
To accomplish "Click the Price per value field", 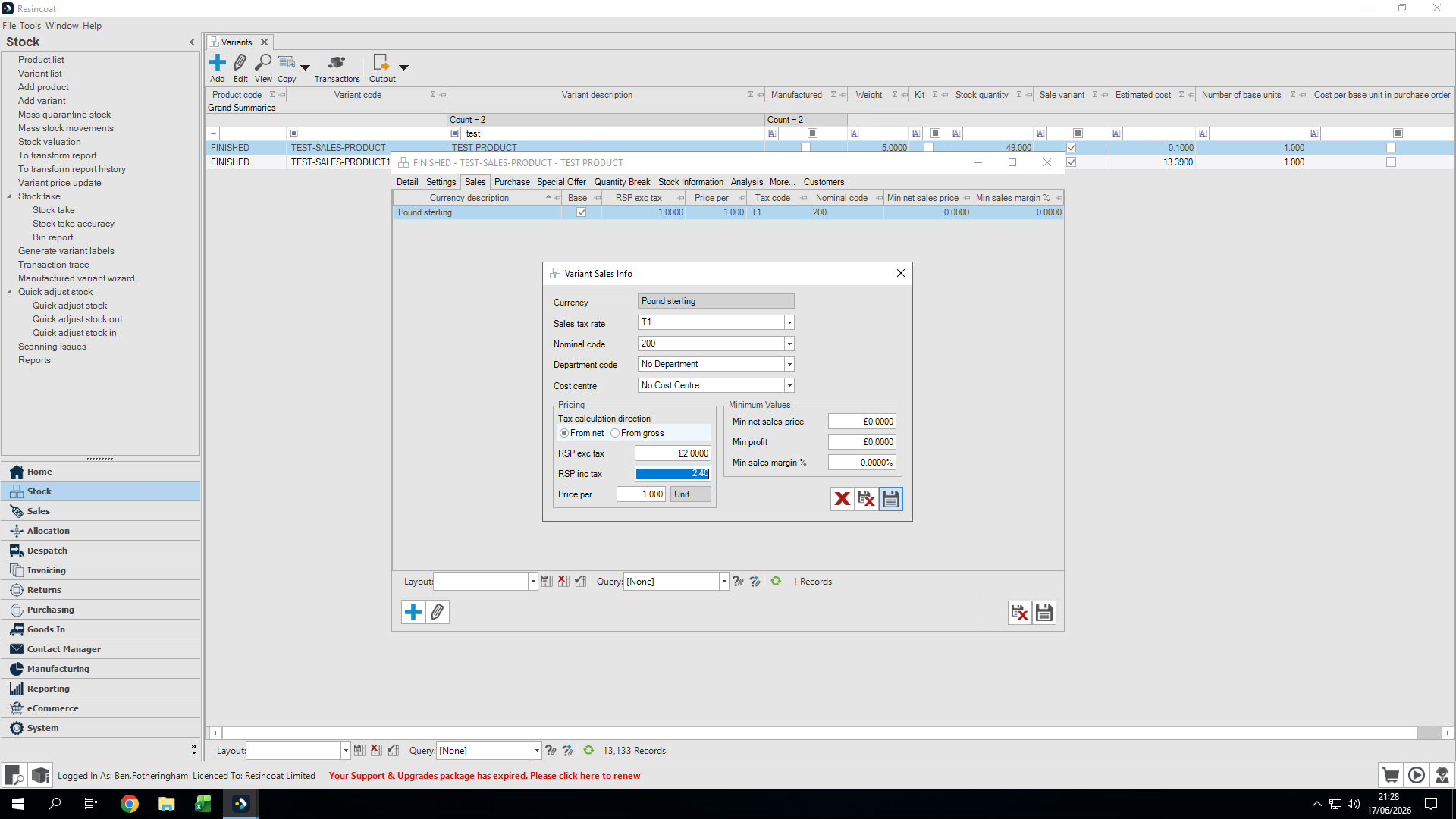I will [642, 494].
